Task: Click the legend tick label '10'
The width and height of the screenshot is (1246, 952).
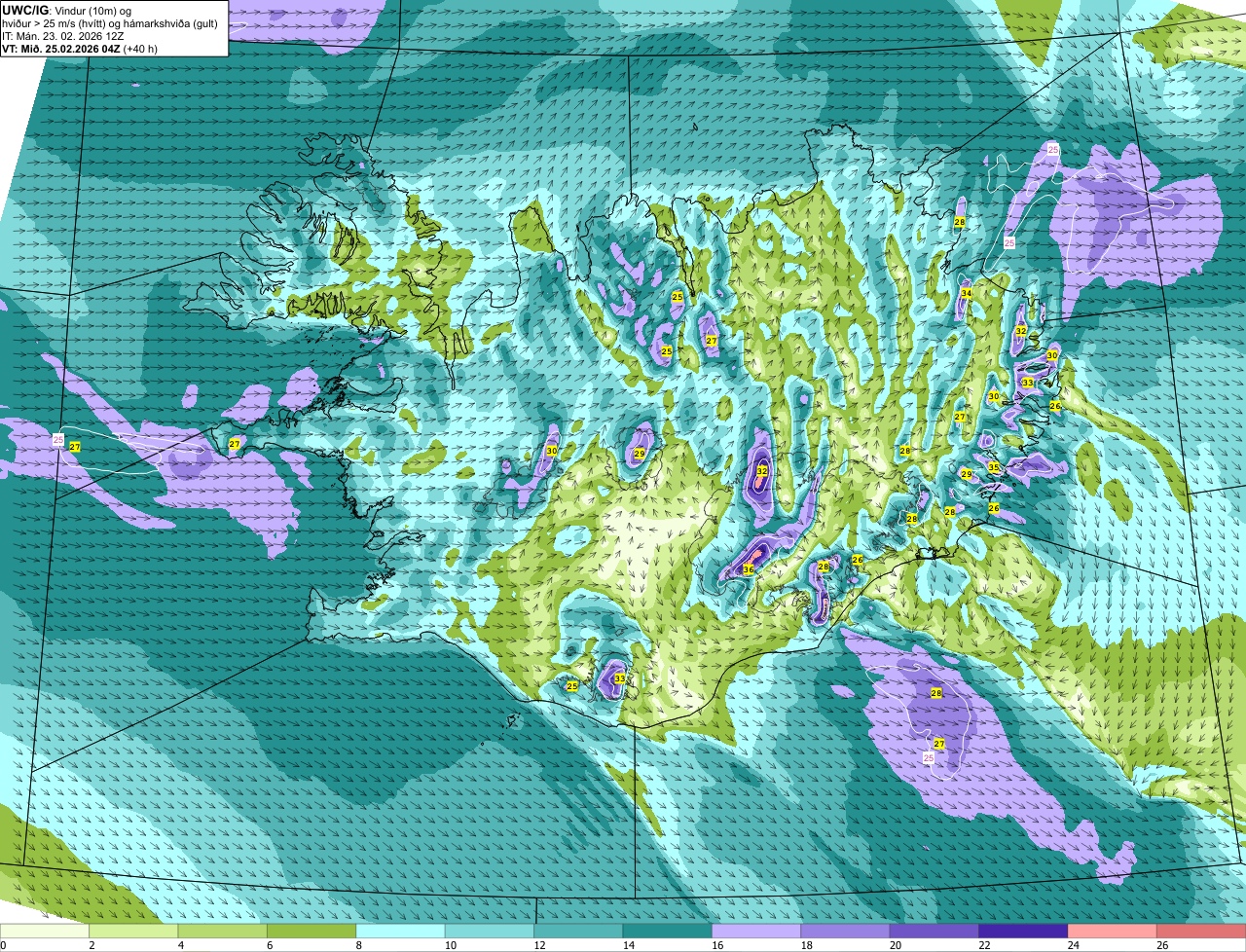Action: point(450,945)
